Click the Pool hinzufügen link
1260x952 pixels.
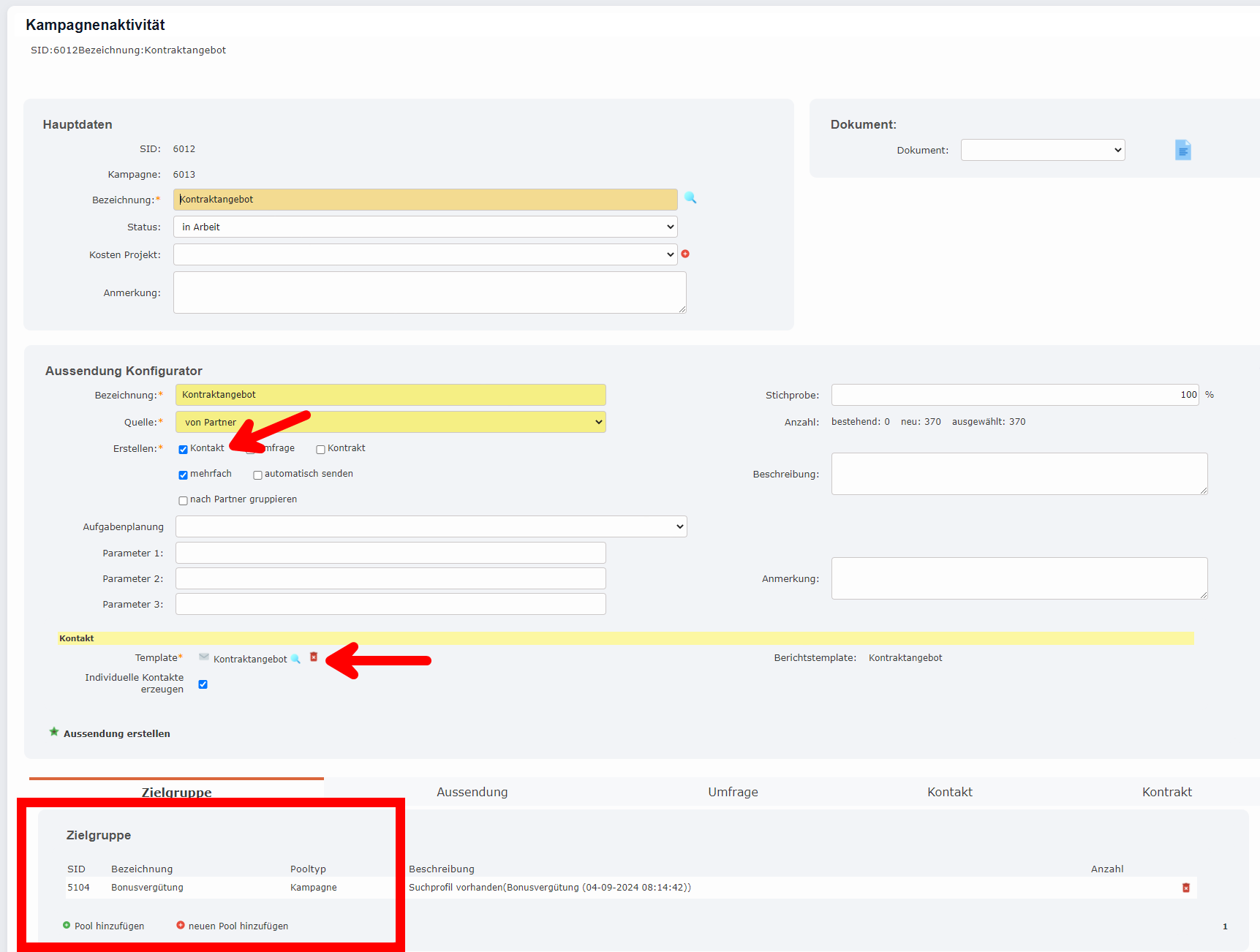(109, 926)
